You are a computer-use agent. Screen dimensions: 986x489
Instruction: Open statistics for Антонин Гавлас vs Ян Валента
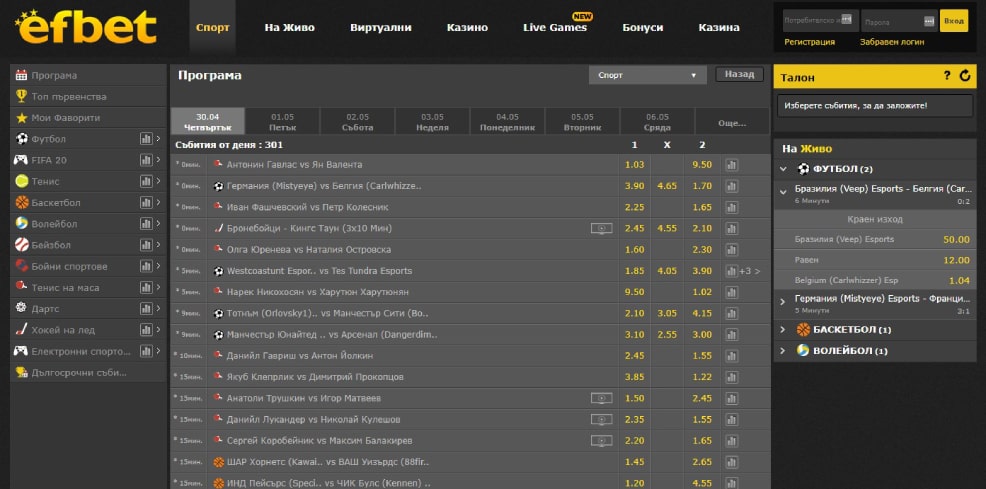[x=731, y=165]
